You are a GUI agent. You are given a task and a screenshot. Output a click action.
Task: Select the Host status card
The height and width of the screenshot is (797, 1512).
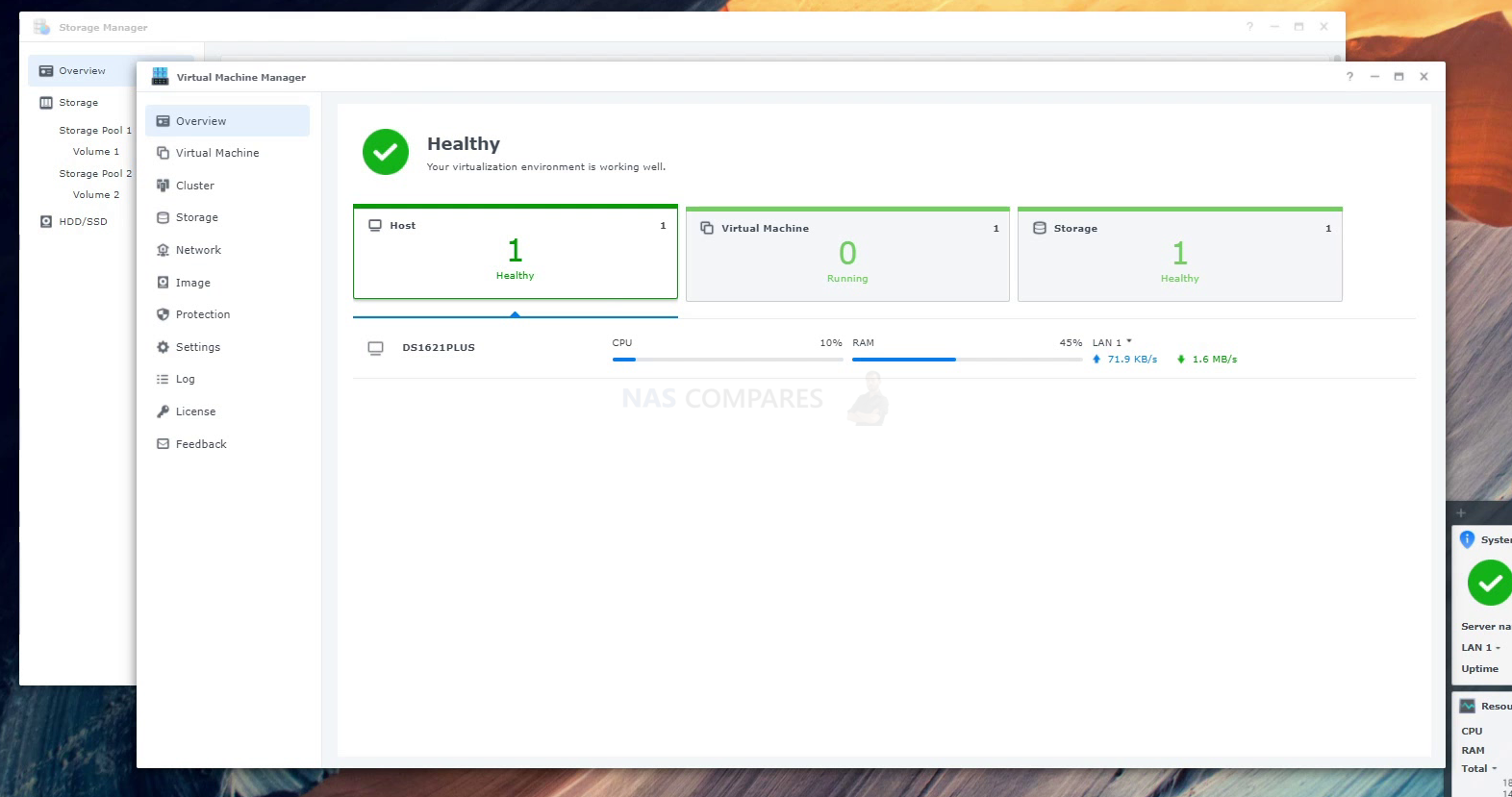point(516,252)
